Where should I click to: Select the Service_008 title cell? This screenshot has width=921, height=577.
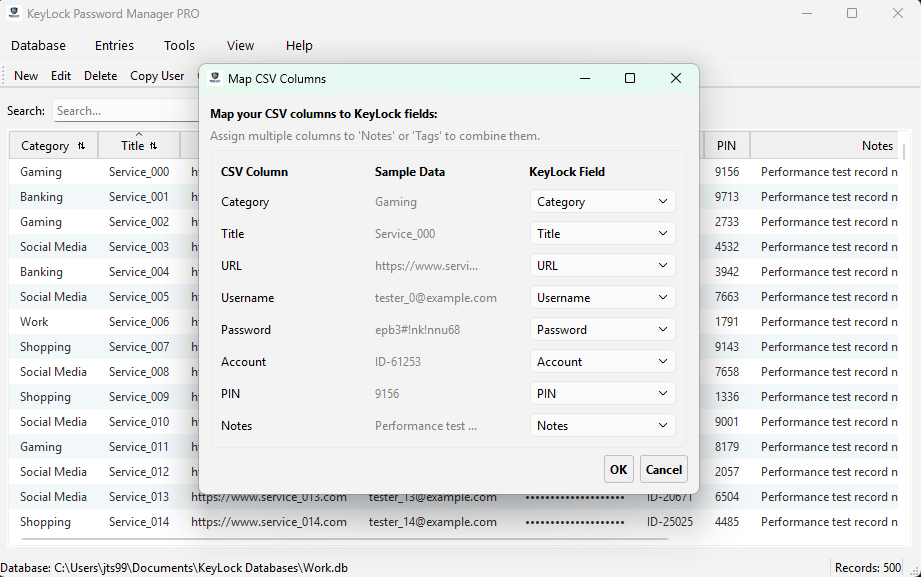pyautogui.click(x=139, y=372)
